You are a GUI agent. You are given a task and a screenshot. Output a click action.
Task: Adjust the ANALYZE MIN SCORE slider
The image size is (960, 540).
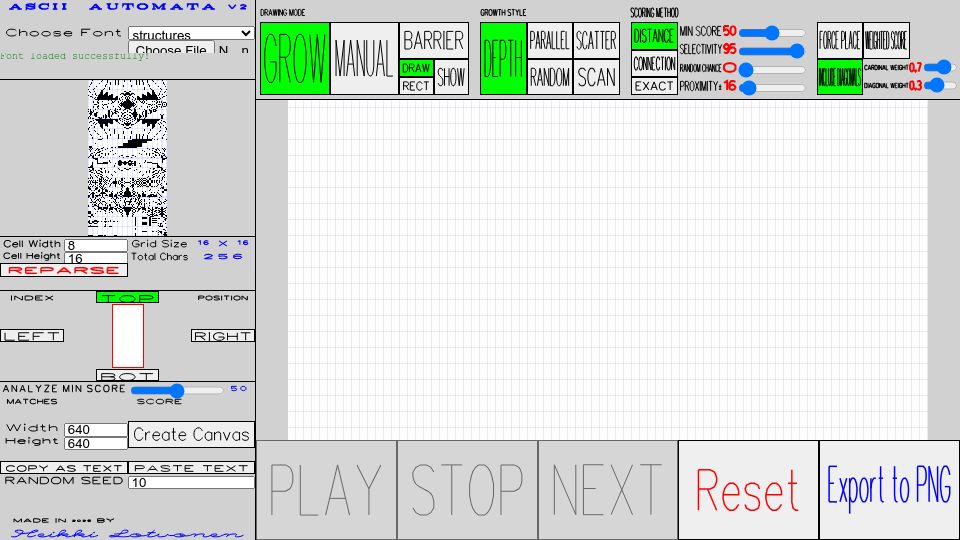(177, 390)
